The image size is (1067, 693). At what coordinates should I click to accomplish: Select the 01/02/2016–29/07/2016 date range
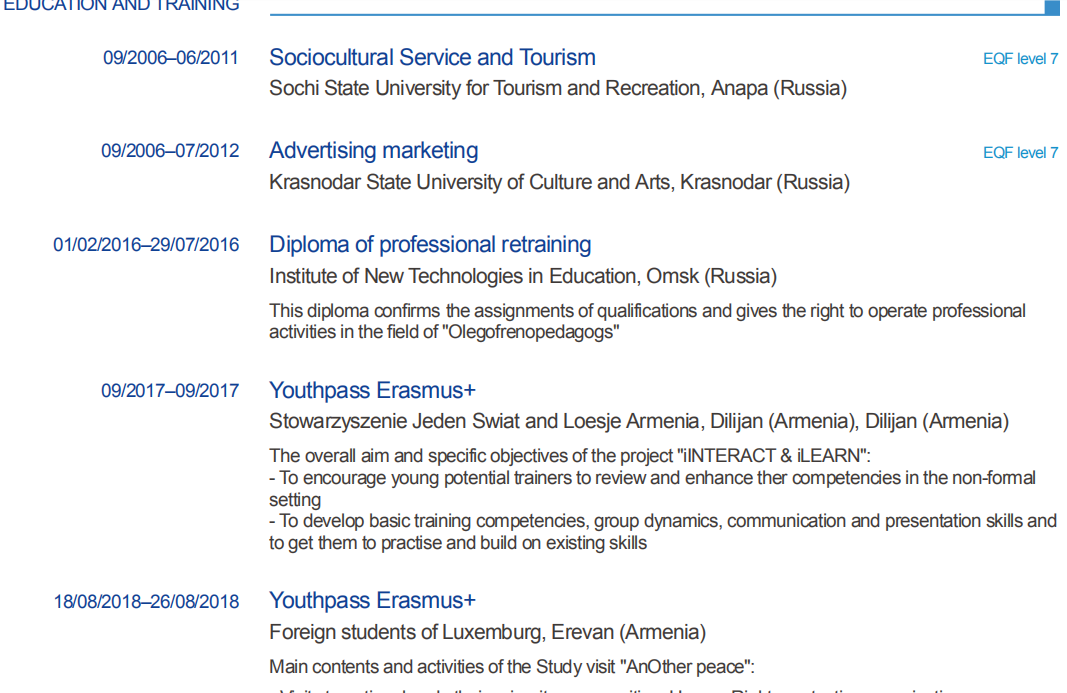[146, 245]
